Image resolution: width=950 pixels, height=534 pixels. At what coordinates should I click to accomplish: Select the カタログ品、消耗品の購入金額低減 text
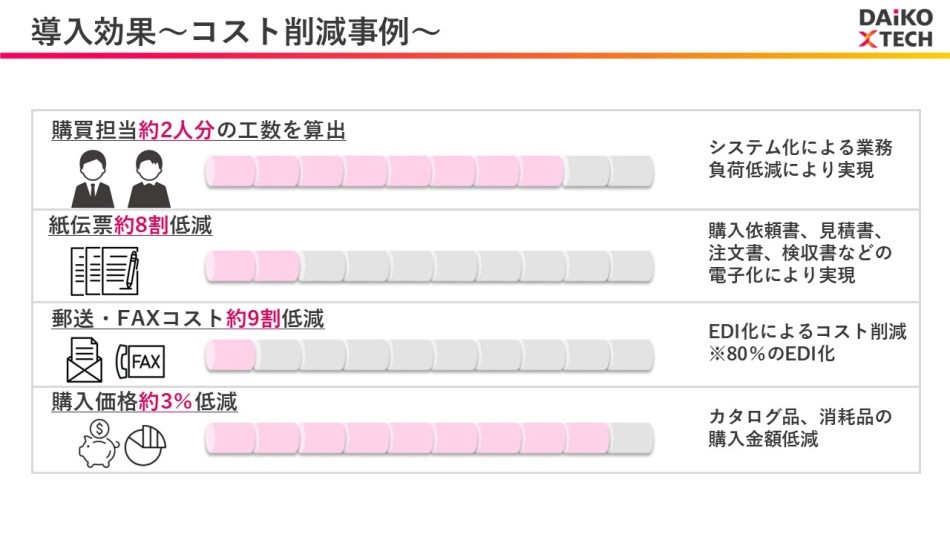coord(799,427)
